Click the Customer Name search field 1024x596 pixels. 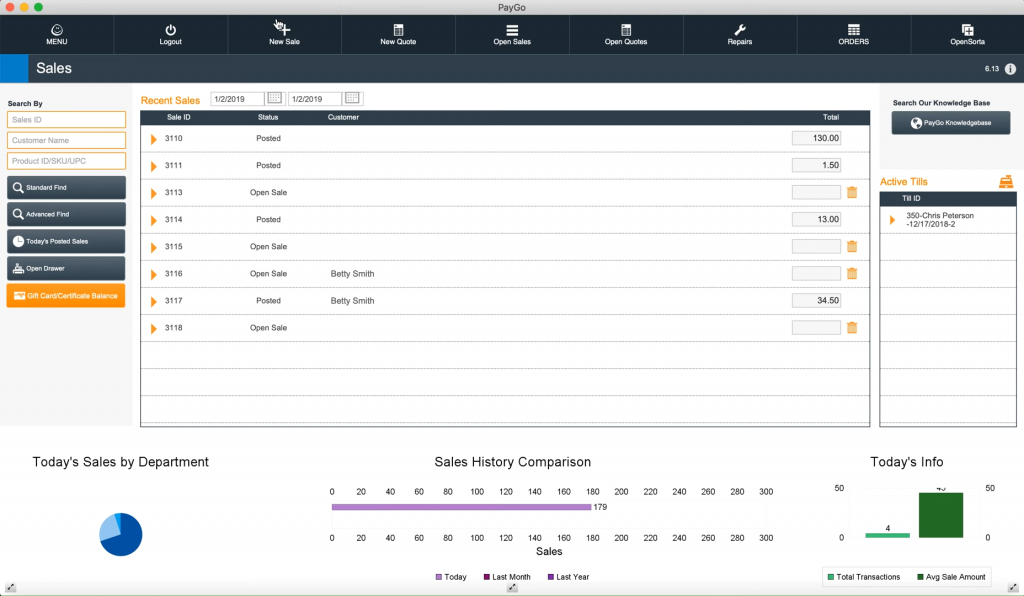(66, 140)
